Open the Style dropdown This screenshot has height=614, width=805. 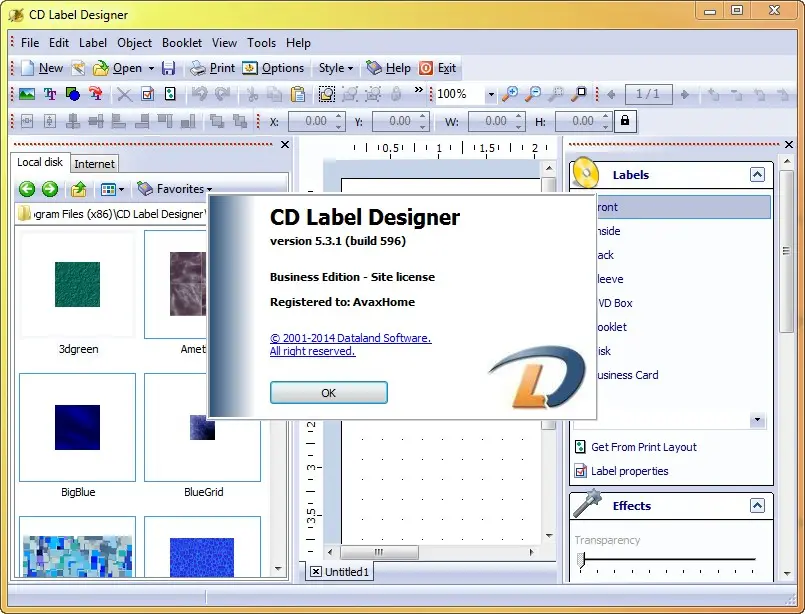336,68
